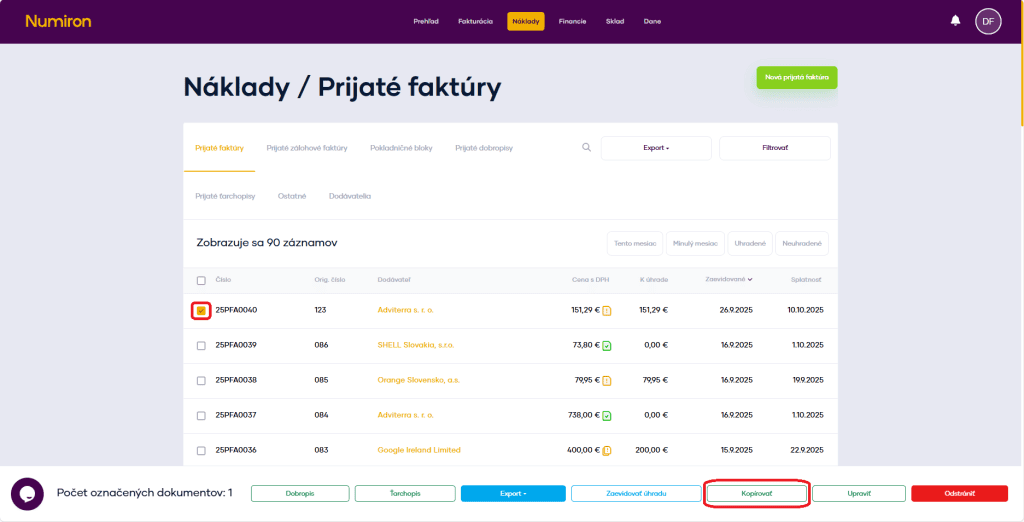The width and height of the screenshot is (1024, 522).
Task: Open Financie in the top navigation
Action: tap(572, 21)
